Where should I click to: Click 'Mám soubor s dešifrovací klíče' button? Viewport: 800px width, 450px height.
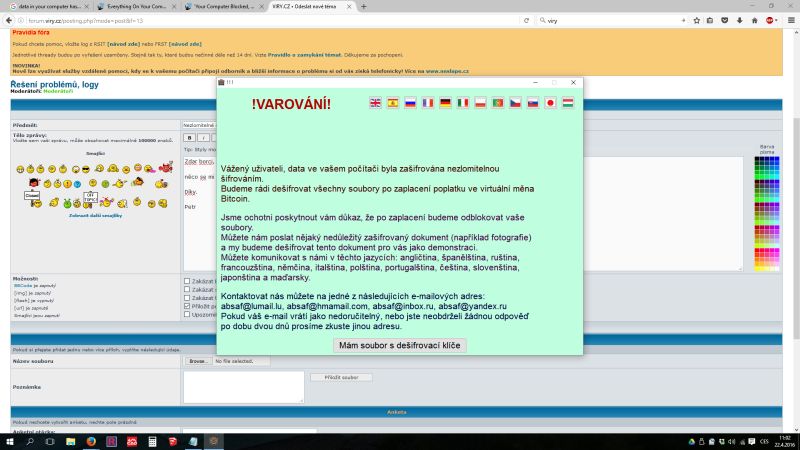click(x=399, y=345)
